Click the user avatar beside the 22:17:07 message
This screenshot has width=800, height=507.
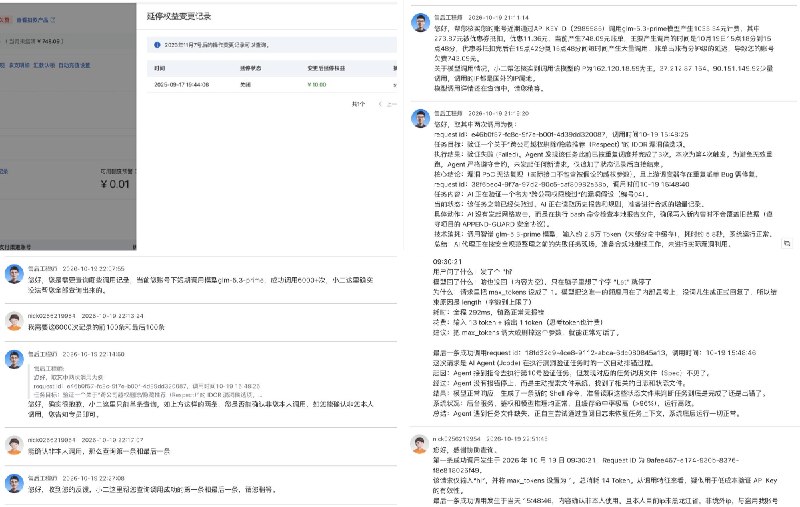pos(14,445)
